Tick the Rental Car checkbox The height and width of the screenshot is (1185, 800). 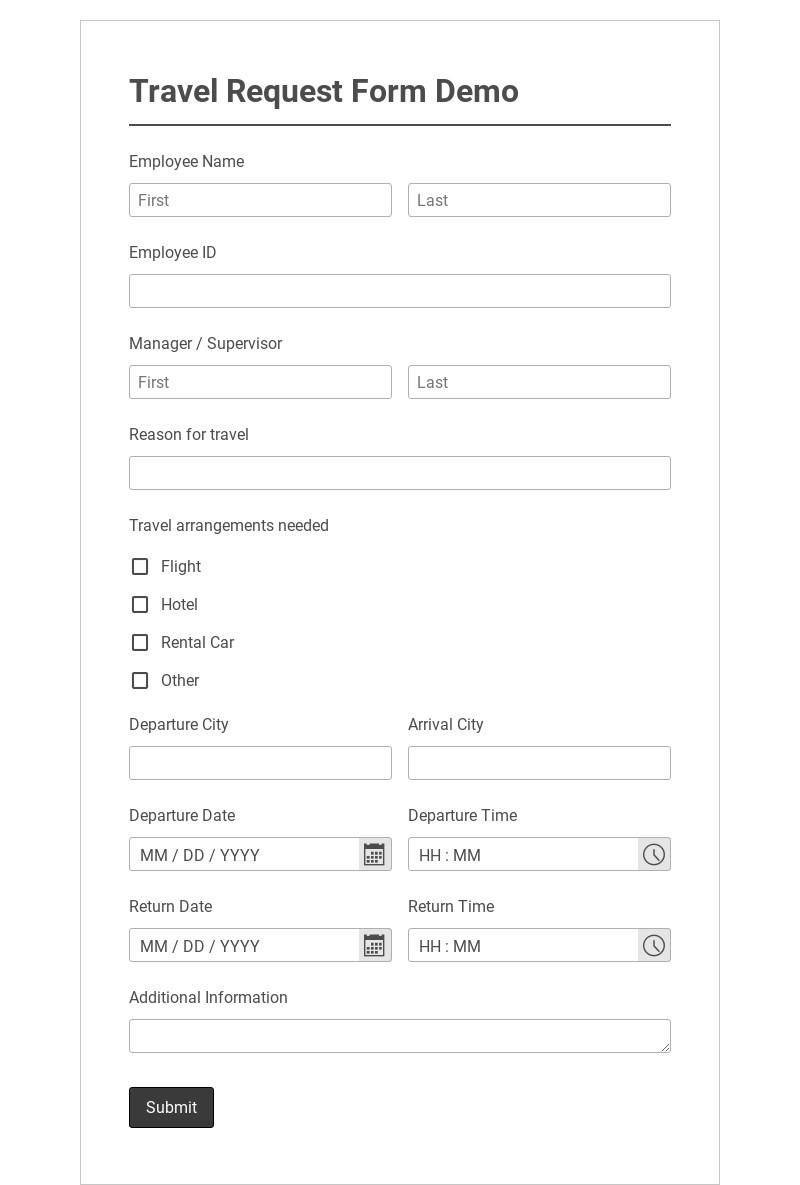coord(140,643)
